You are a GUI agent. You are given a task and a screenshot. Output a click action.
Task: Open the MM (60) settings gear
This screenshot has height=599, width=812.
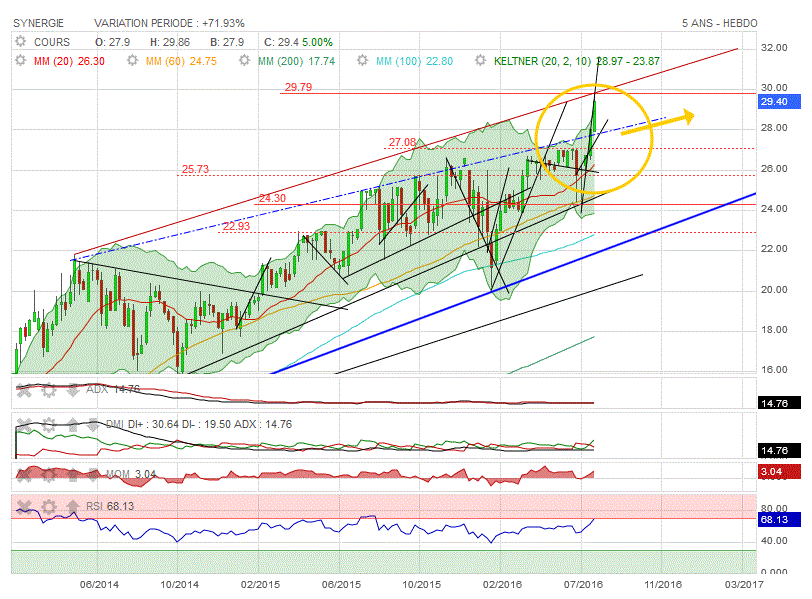pos(133,61)
